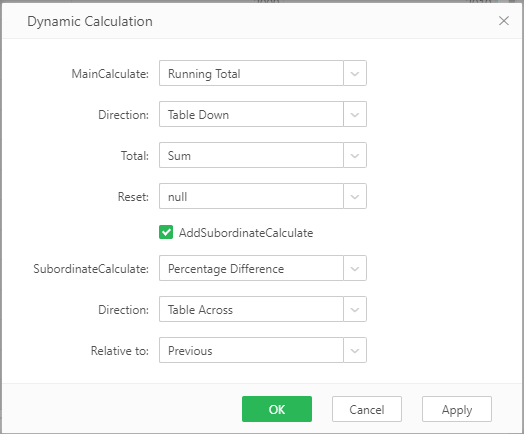Screen dimensions: 524x434
Task: Click the SubordinateCalculate label
Action: click(91, 269)
